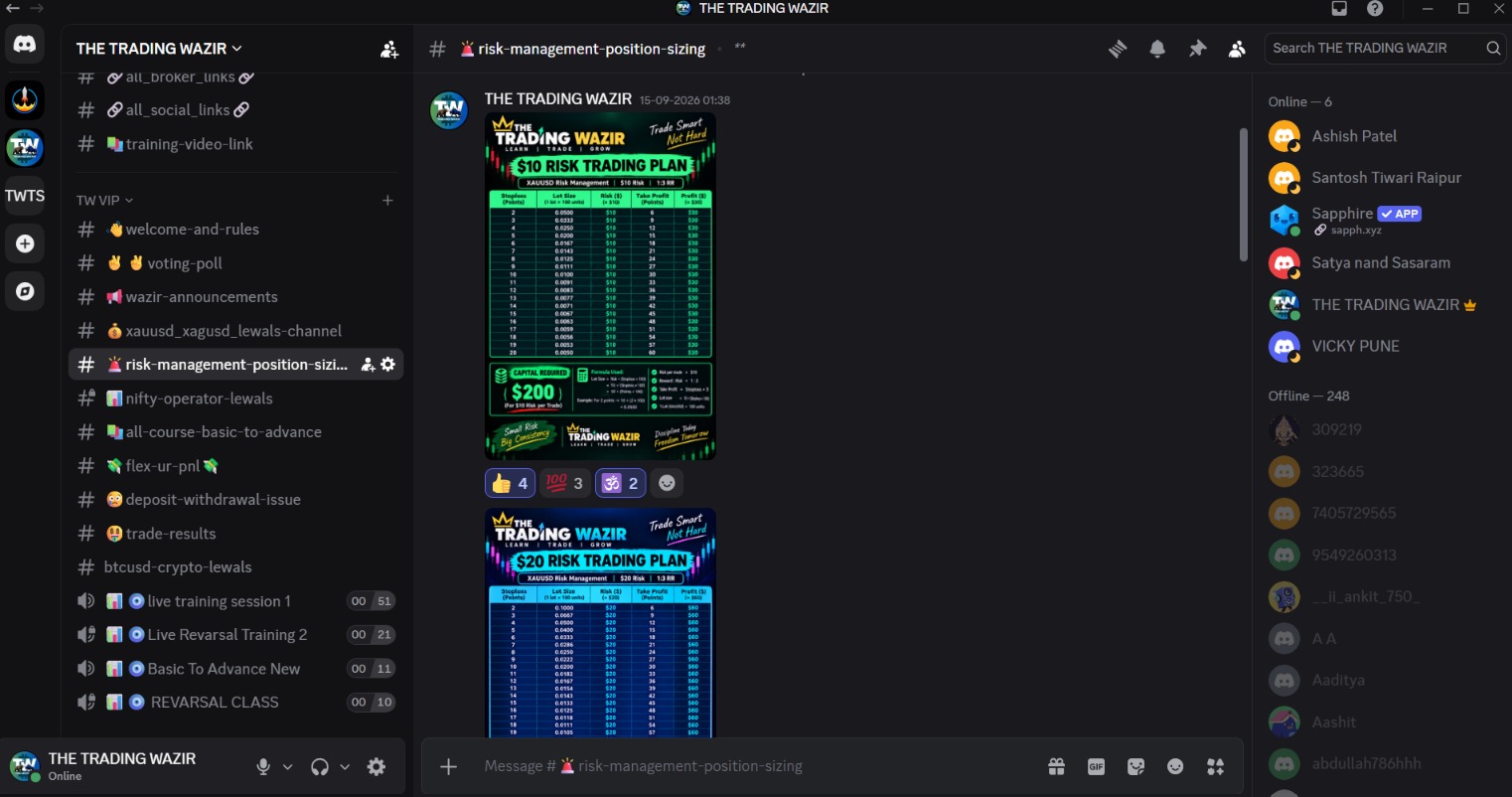Screen dimensions: 1512x797
Task: Open edit channel gear on risk-management channel
Action: tap(387, 365)
